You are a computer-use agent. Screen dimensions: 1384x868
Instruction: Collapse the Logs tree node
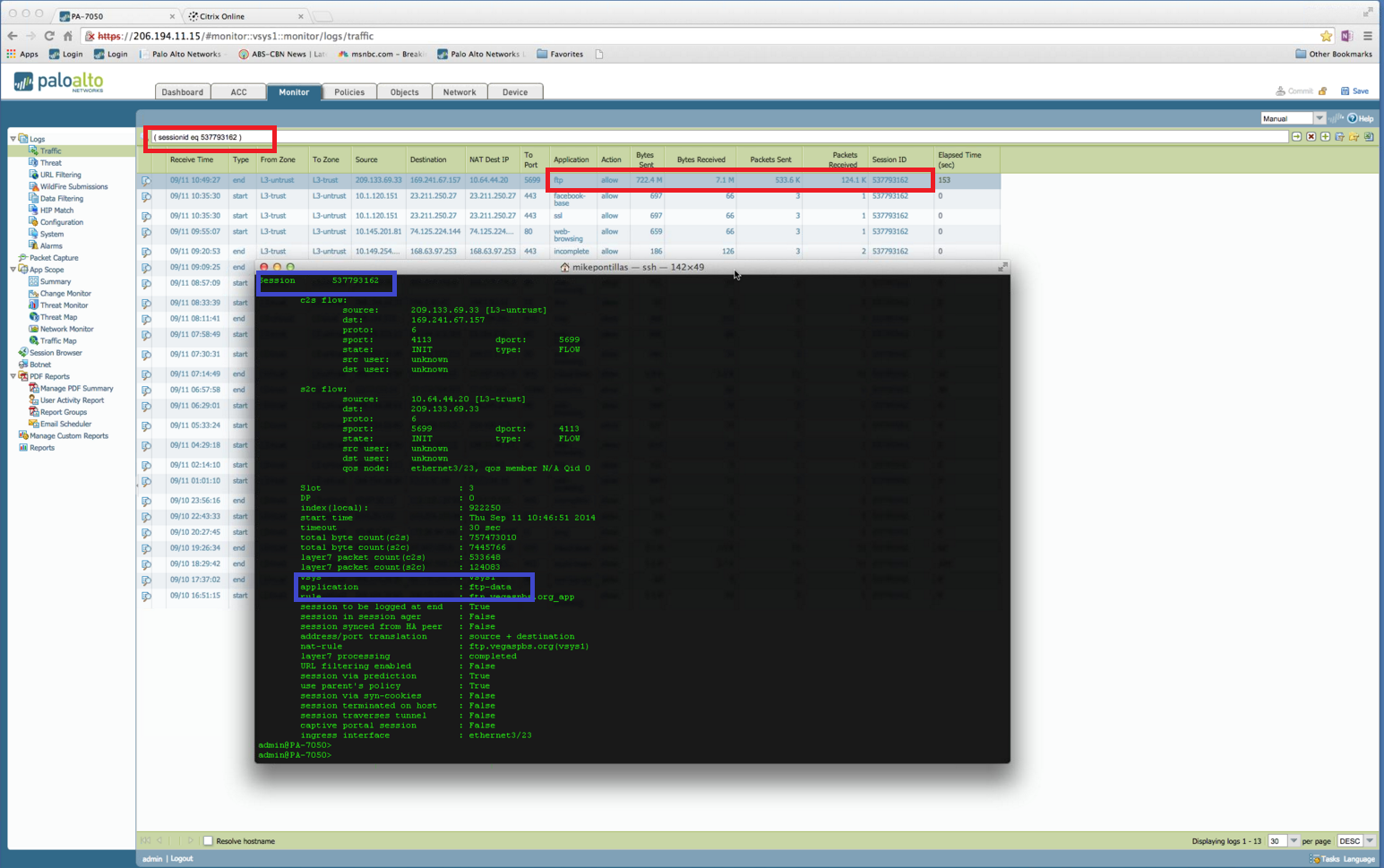[13, 139]
